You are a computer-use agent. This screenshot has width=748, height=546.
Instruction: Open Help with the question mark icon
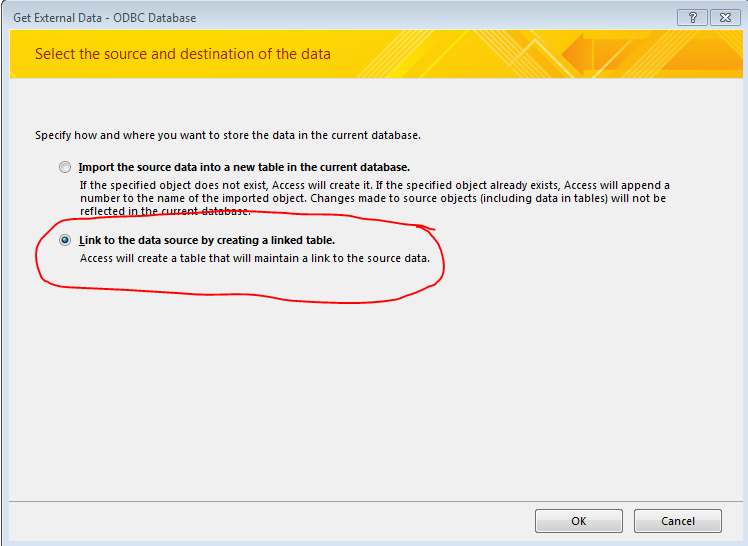point(692,18)
